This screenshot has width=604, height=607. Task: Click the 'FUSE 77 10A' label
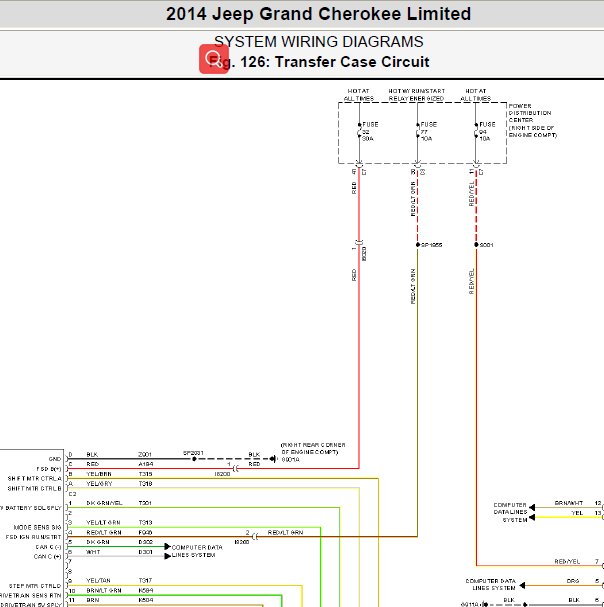point(428,132)
